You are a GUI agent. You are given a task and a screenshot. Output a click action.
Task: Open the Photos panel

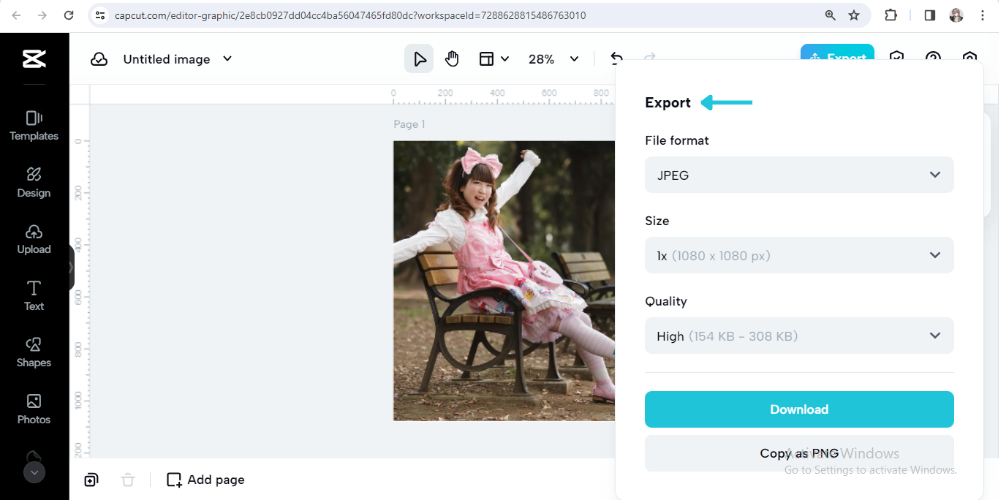[34, 409]
